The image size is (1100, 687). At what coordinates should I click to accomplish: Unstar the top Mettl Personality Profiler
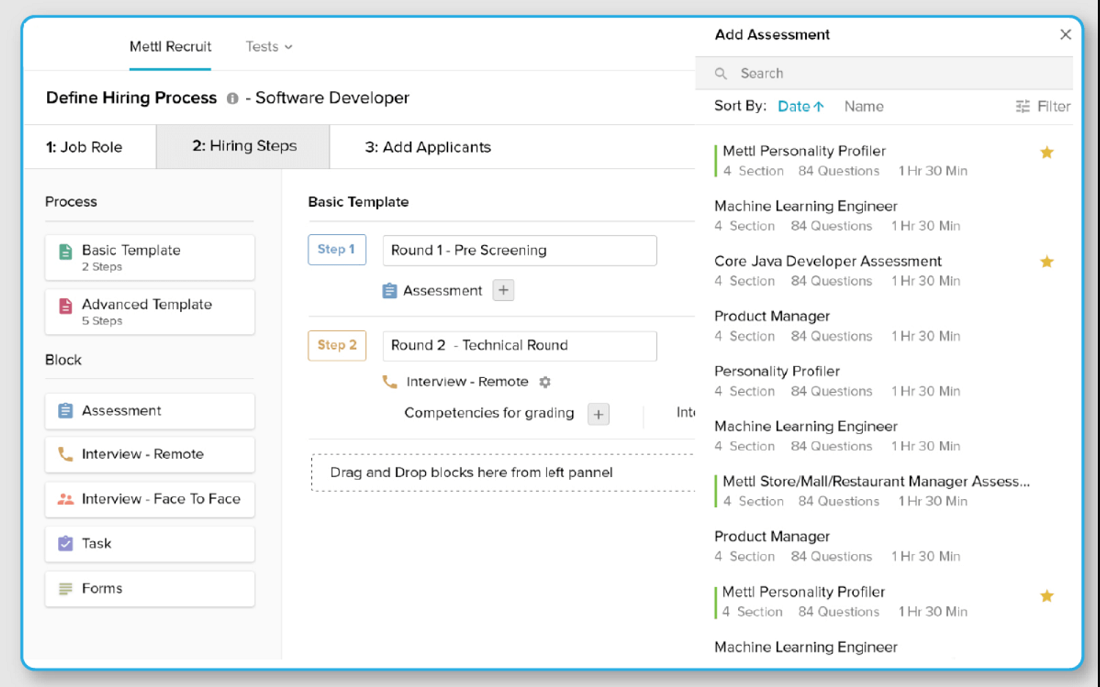[1047, 151]
